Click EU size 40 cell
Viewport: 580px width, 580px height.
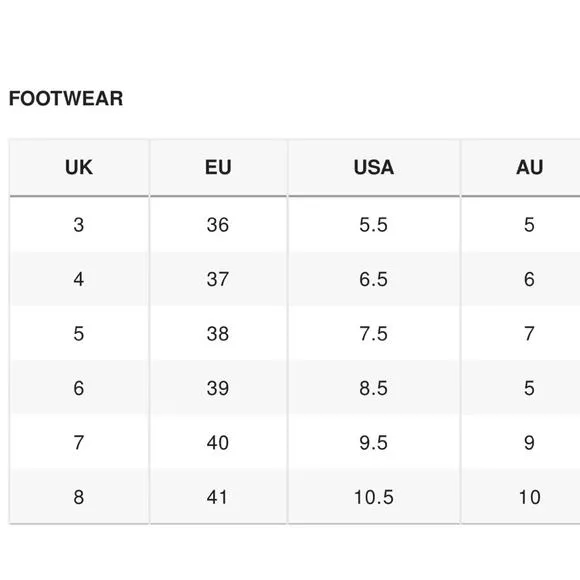pos(218,442)
